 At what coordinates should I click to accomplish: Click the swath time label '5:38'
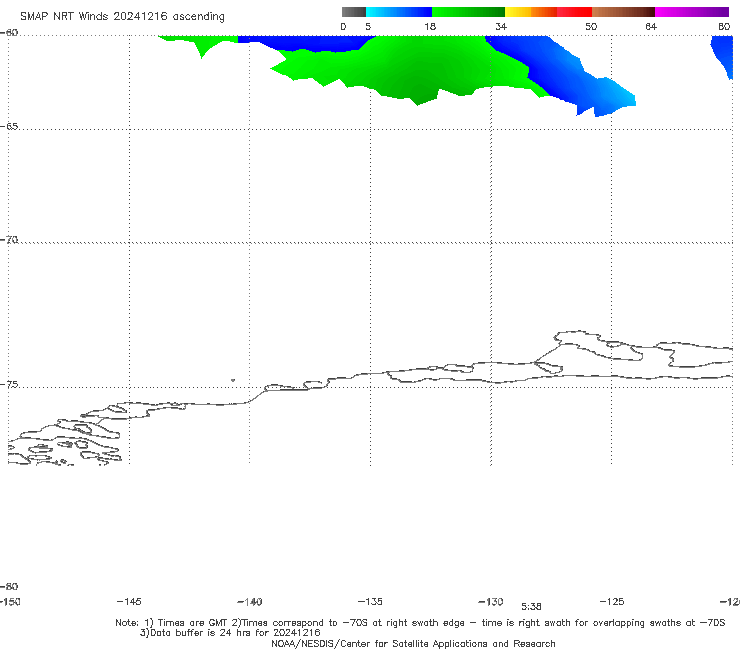531,607
